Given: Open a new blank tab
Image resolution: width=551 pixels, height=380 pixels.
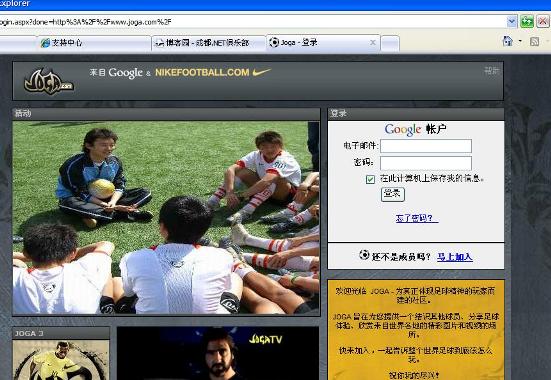Looking at the screenshot, I should pyautogui.click(x=390, y=44).
